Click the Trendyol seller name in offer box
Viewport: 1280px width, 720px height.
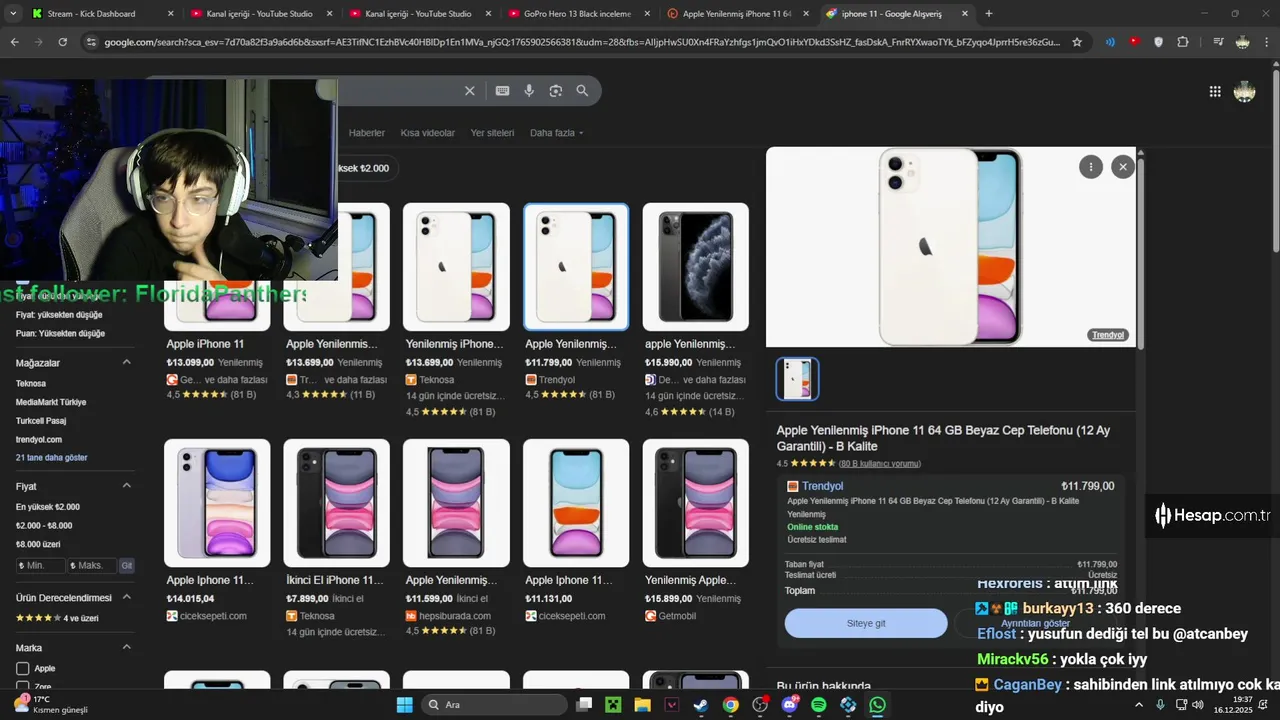coord(822,486)
